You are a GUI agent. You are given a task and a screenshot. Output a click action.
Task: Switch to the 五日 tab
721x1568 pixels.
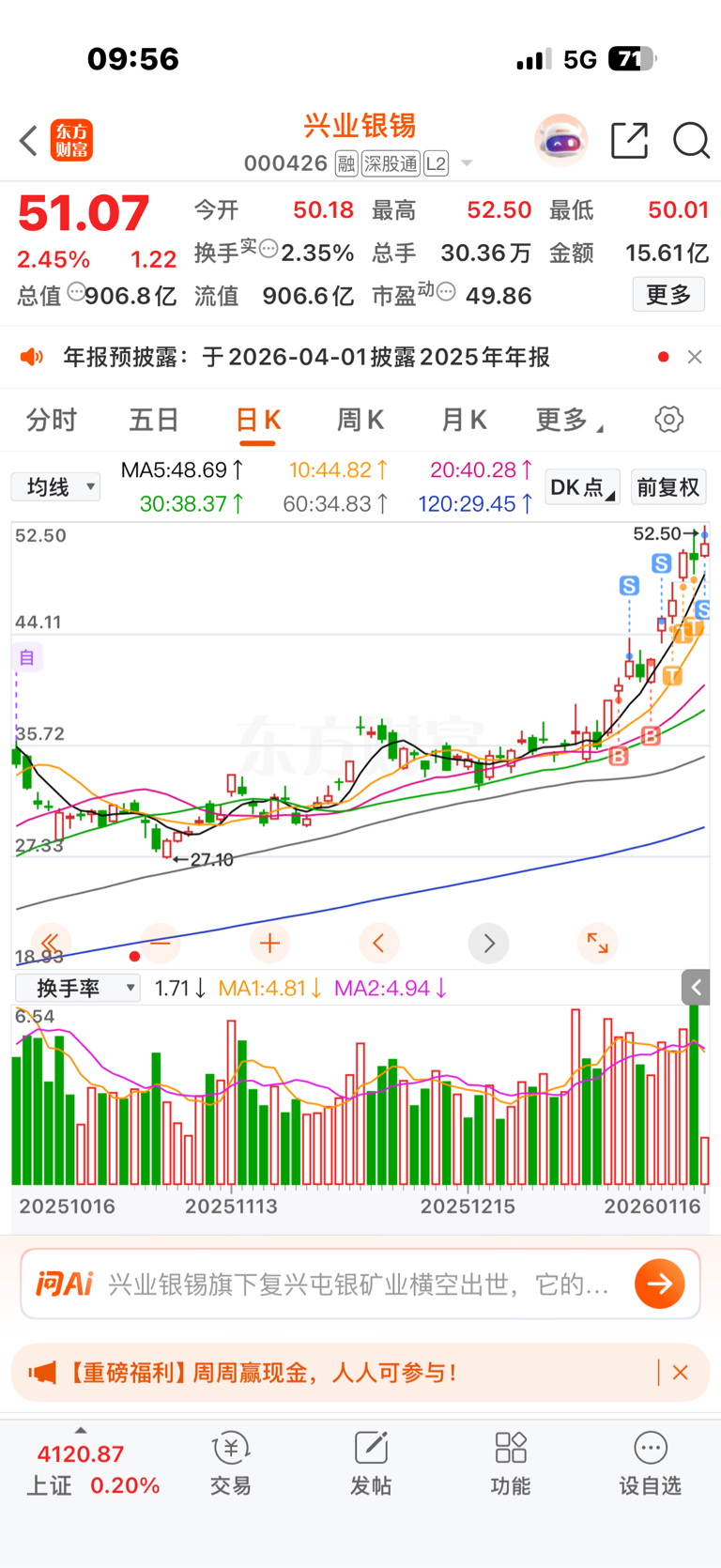click(x=154, y=420)
